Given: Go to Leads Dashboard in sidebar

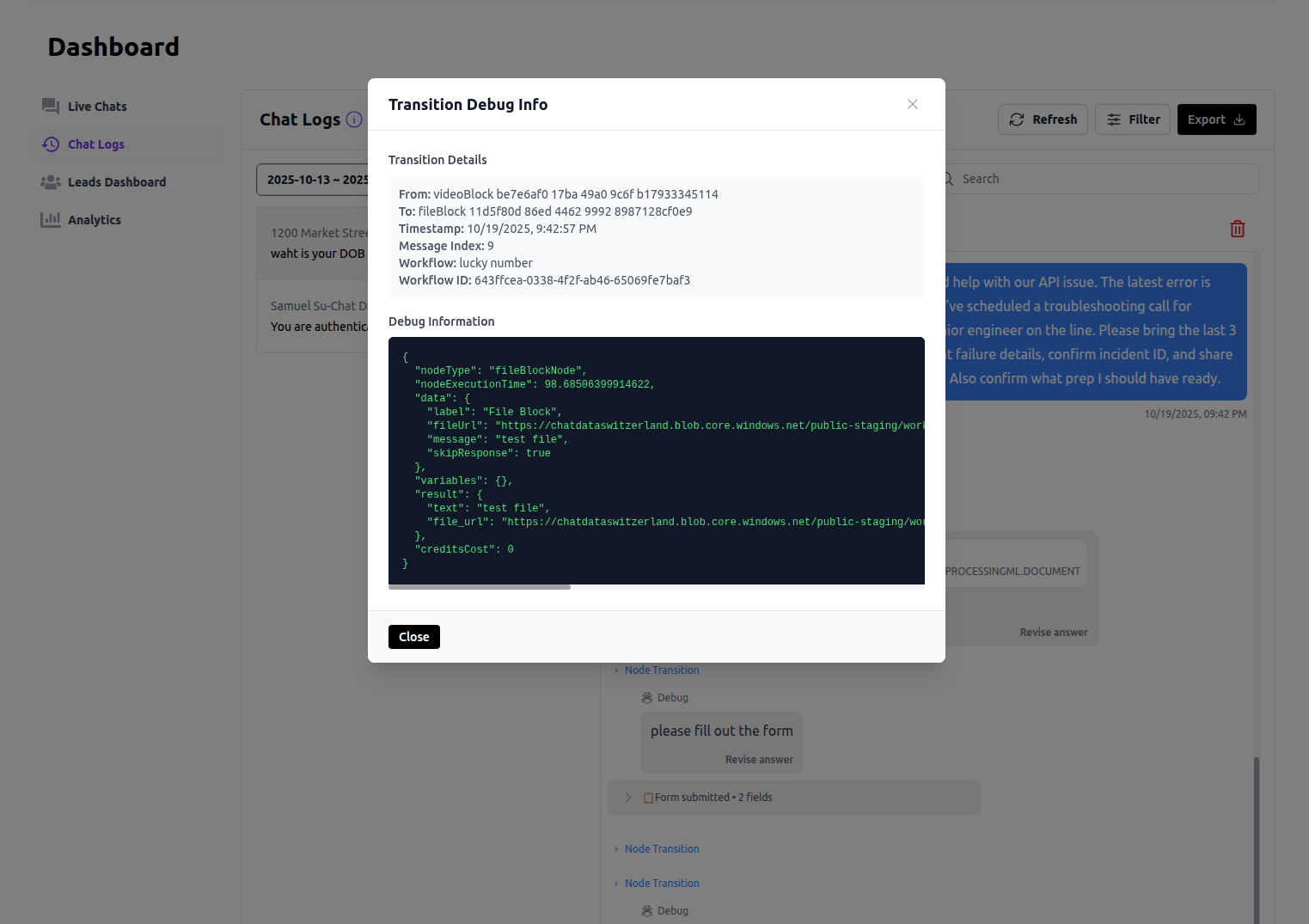Looking at the screenshot, I should 117,182.
